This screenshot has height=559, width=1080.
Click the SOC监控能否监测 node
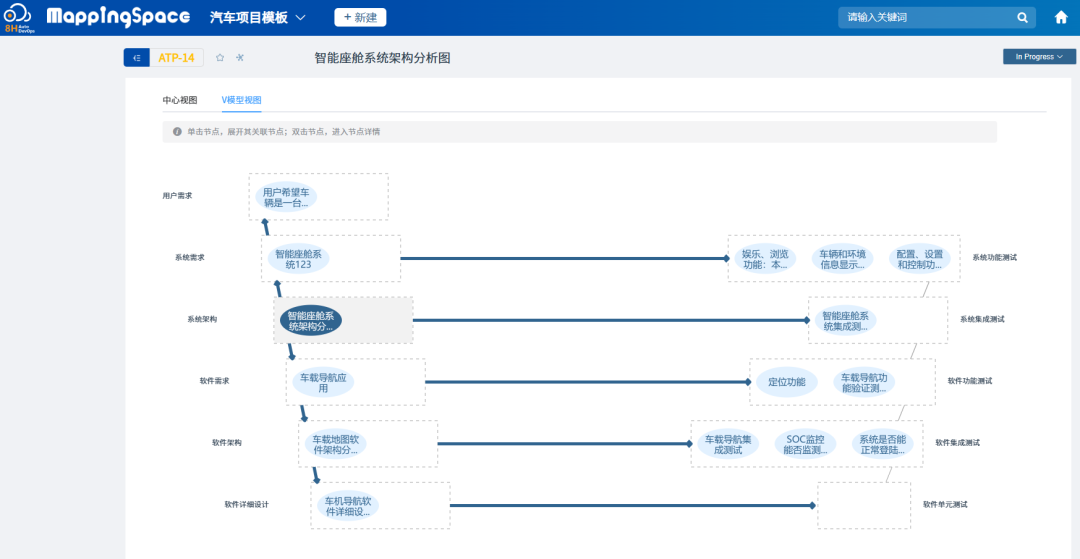click(807, 444)
